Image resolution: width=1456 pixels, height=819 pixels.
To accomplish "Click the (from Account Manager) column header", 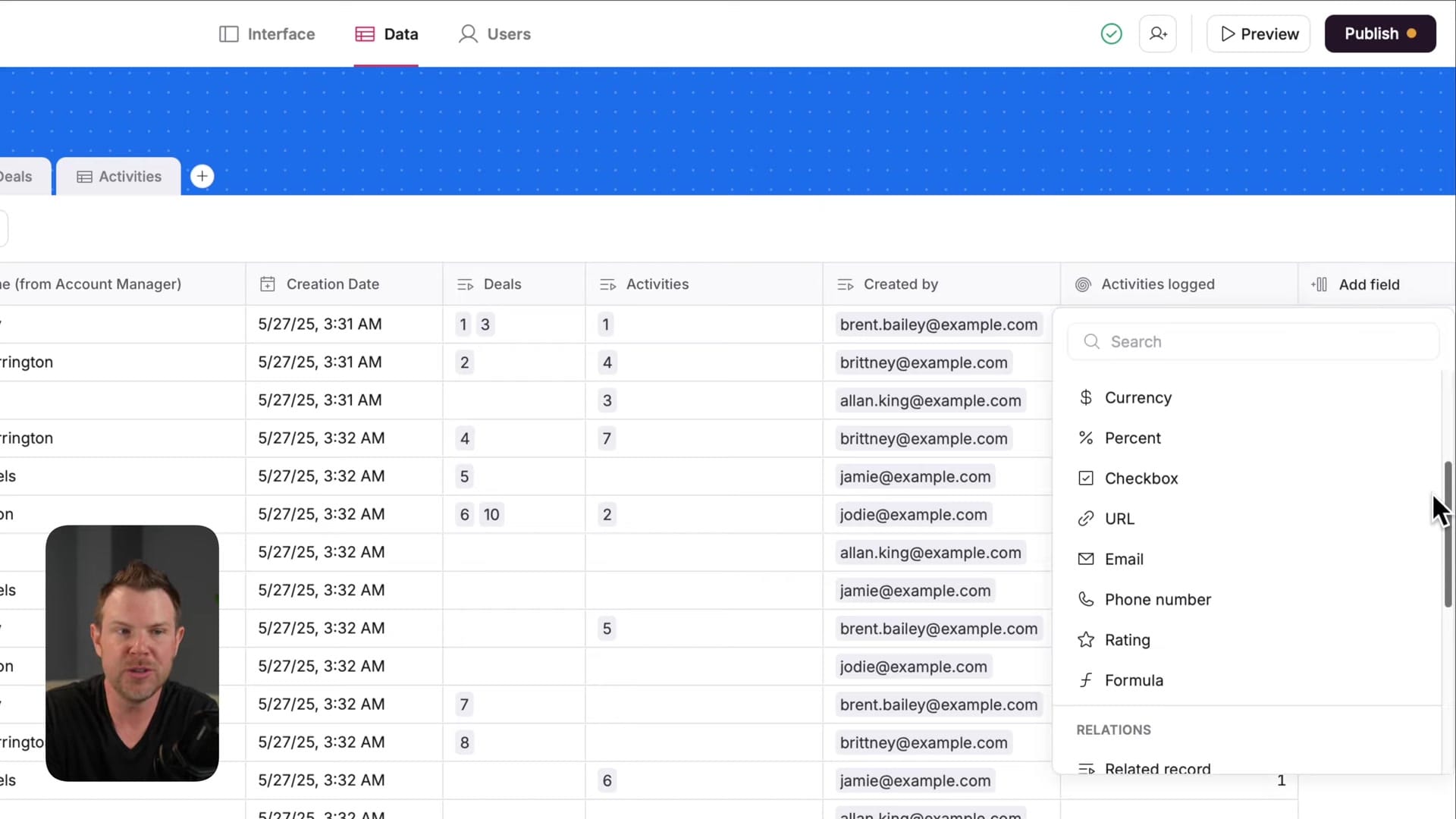I will point(123,284).
